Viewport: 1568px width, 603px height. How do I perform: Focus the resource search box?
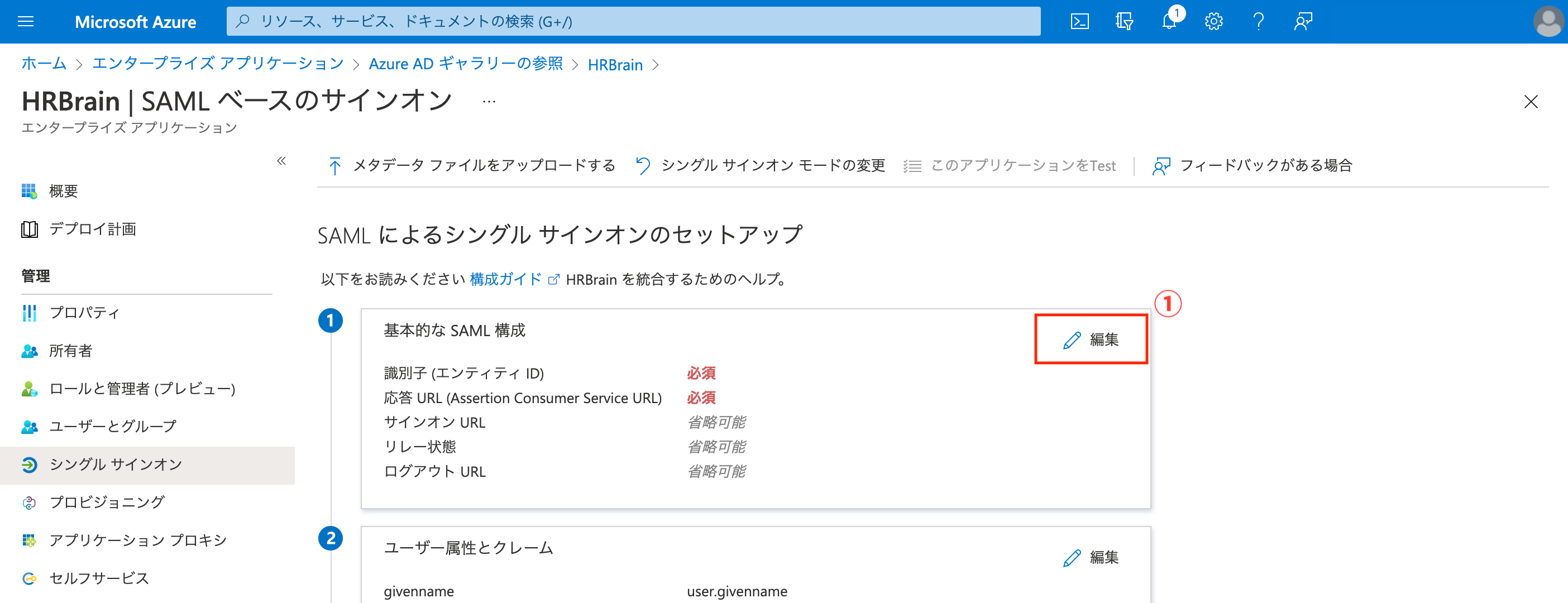pyautogui.click(x=633, y=21)
